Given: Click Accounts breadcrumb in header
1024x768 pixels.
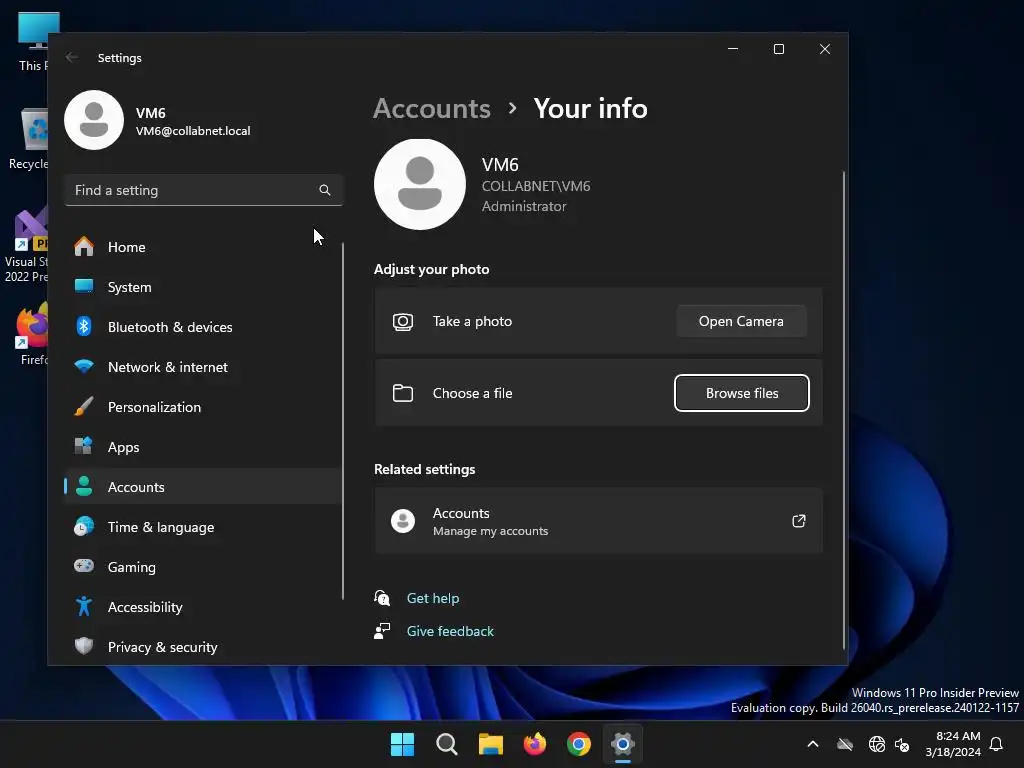Looking at the screenshot, I should coord(432,108).
